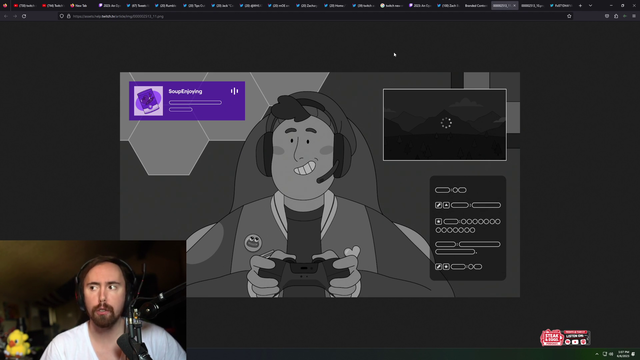Go back using the back arrow
This screenshot has width=640, height=360.
(6, 16)
